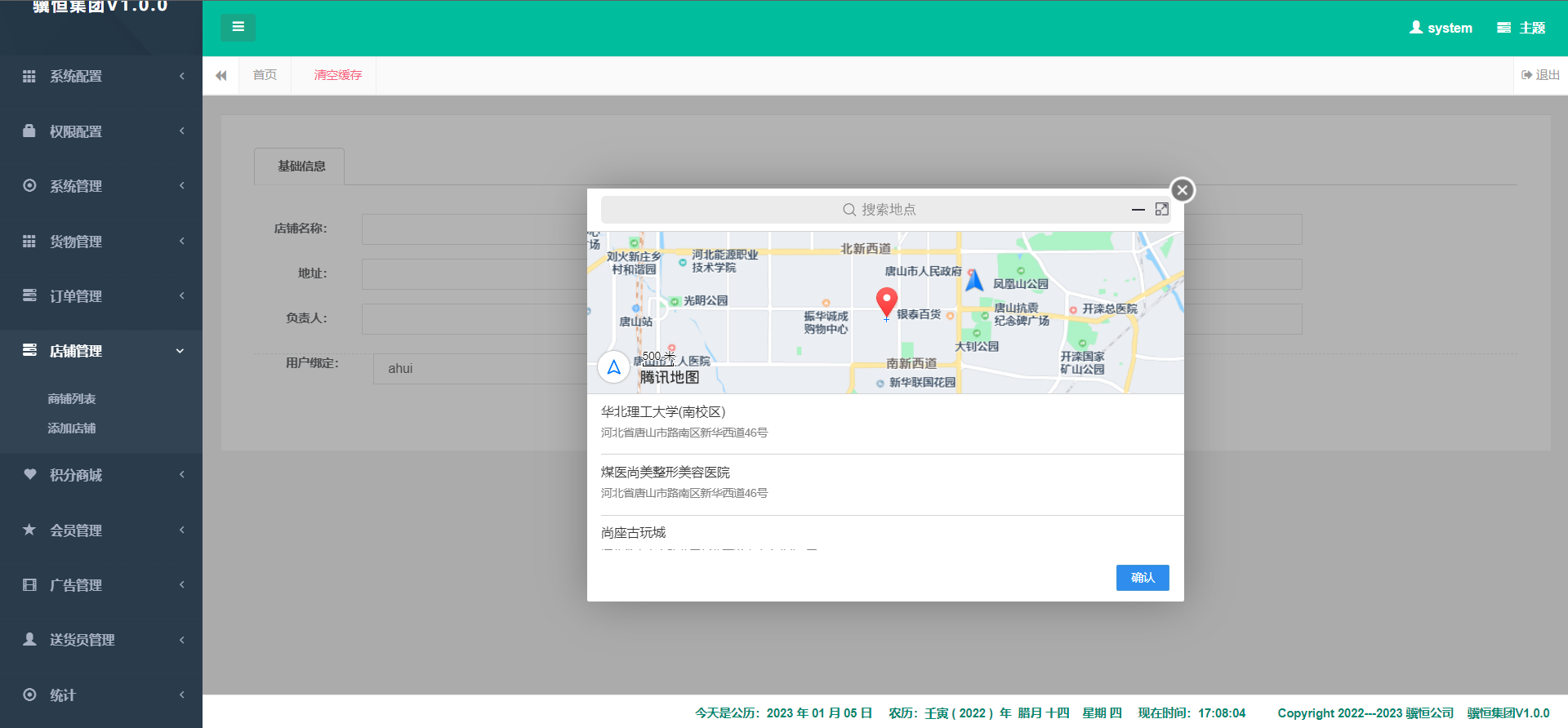Collapse 店铺管理 sidebar menu
1568x728 pixels.
pos(101,351)
